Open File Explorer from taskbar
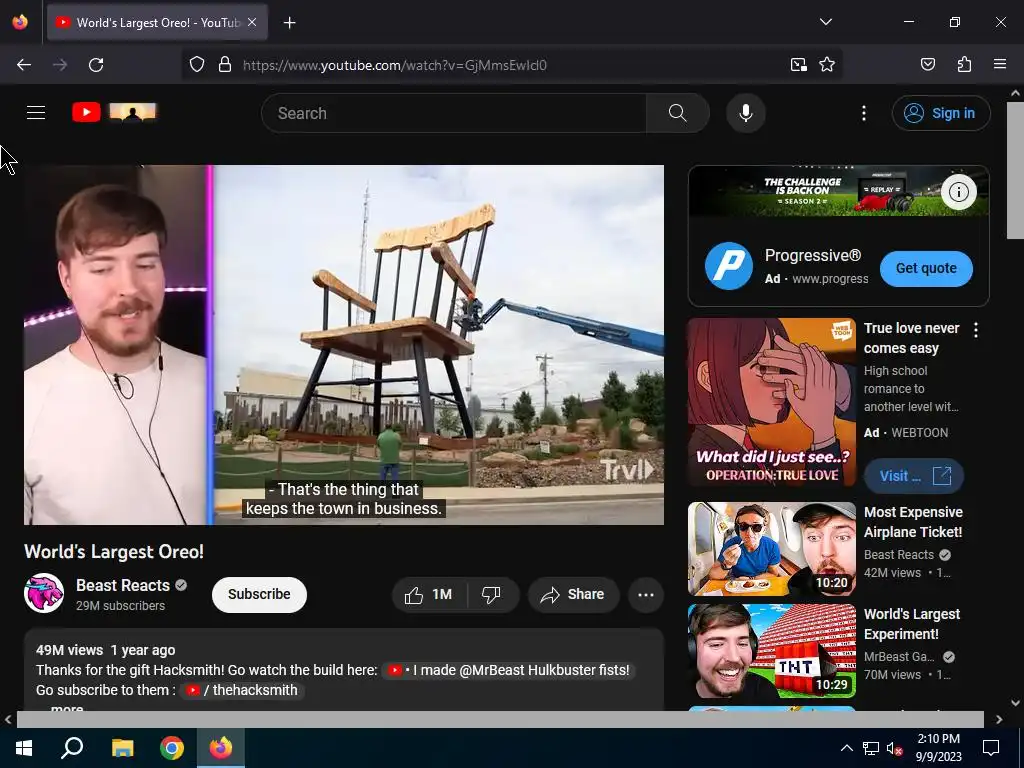The height and width of the screenshot is (768, 1024). tap(122, 748)
